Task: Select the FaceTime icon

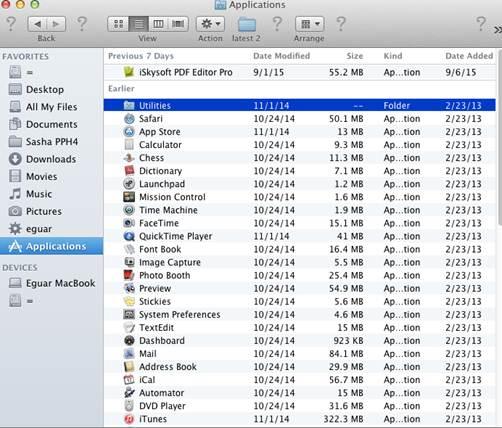Action: click(x=129, y=223)
